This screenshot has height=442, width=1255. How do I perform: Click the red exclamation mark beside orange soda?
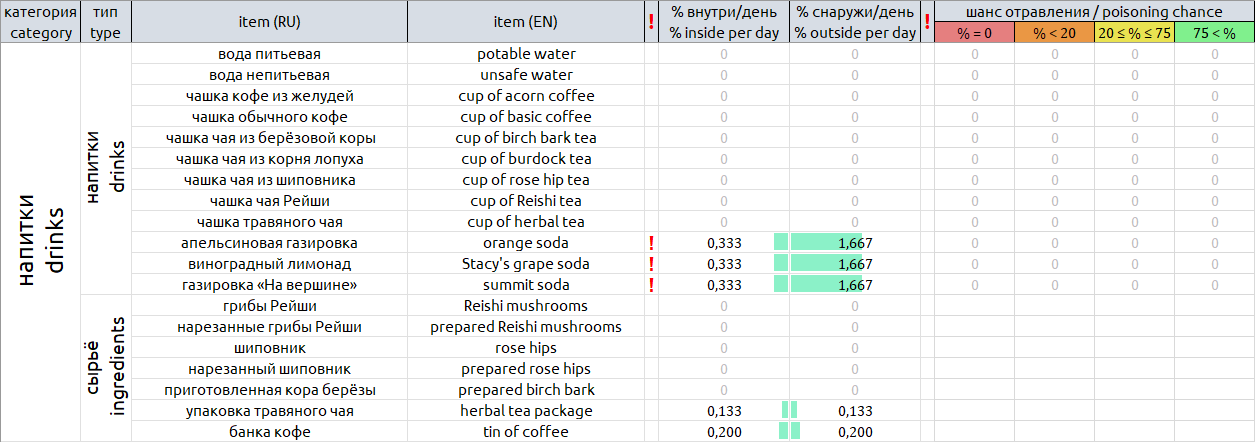[652, 243]
